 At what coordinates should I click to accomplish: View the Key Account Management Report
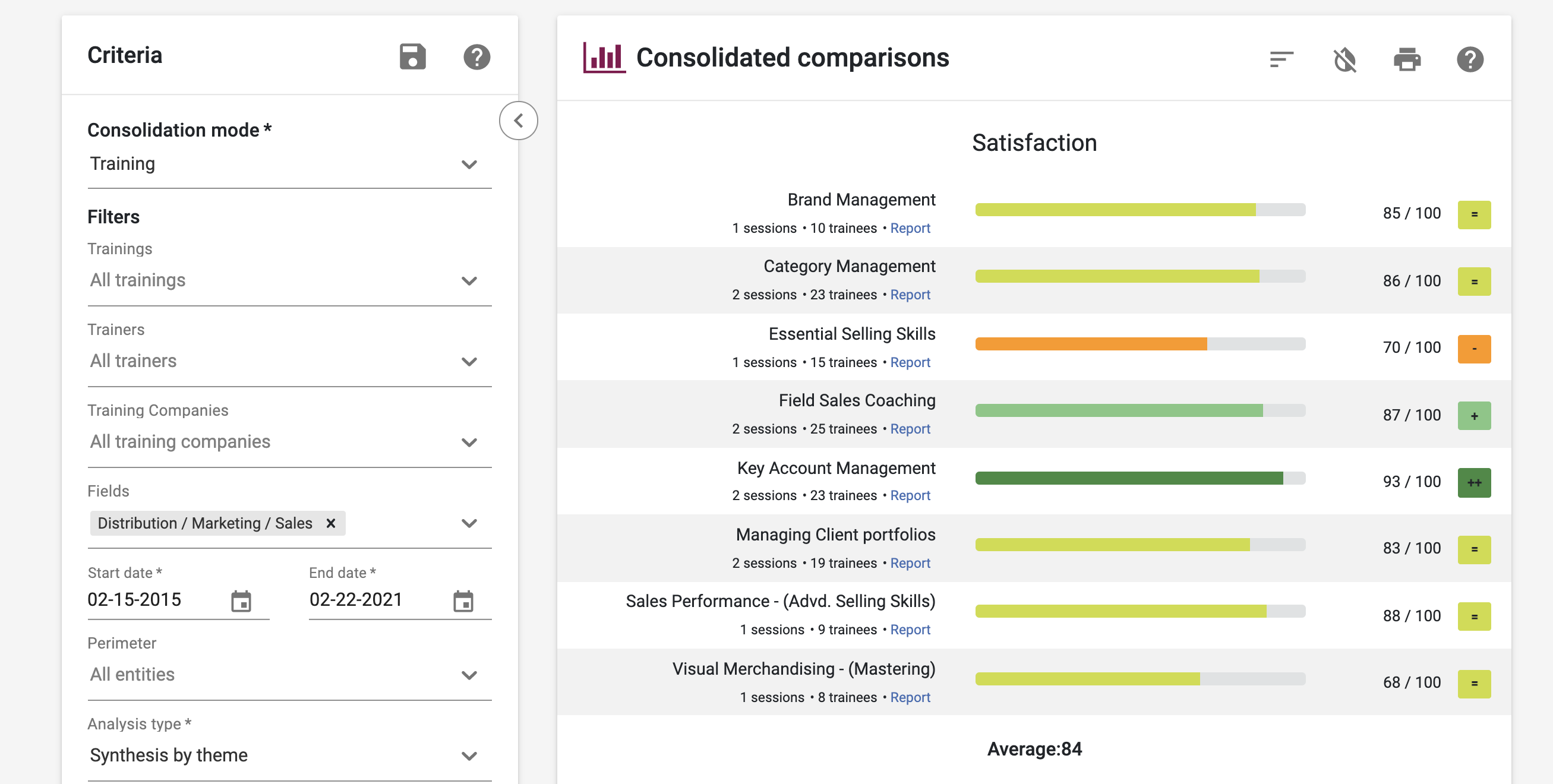910,495
